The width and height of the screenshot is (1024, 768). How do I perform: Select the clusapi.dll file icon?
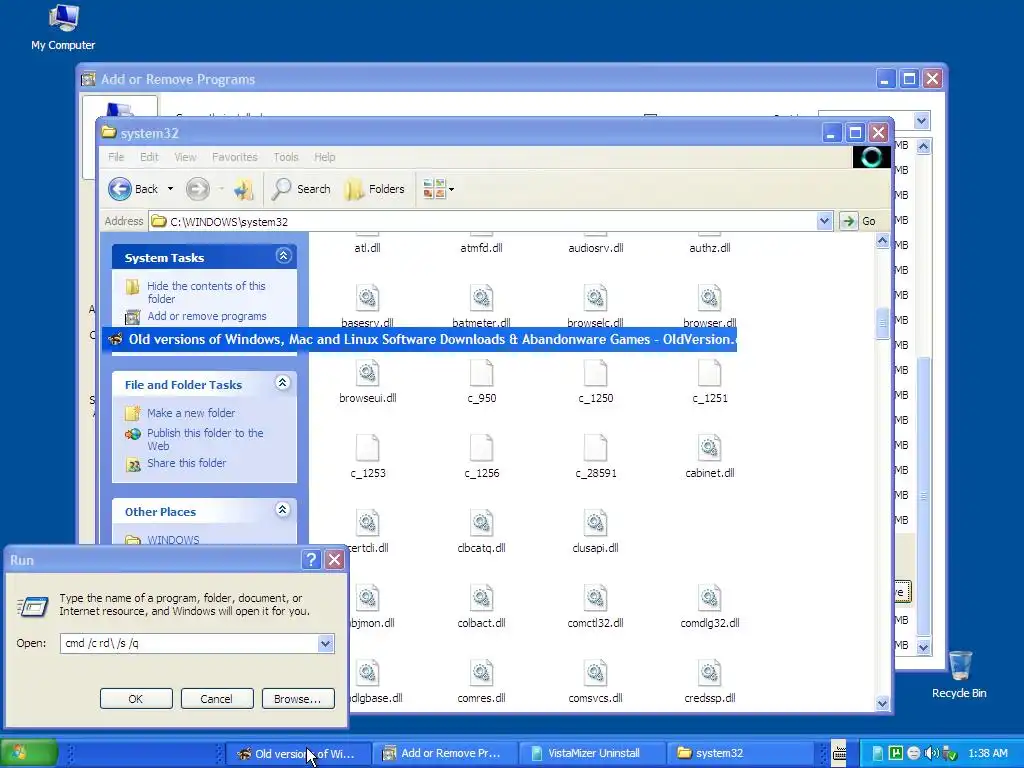[x=596, y=524]
